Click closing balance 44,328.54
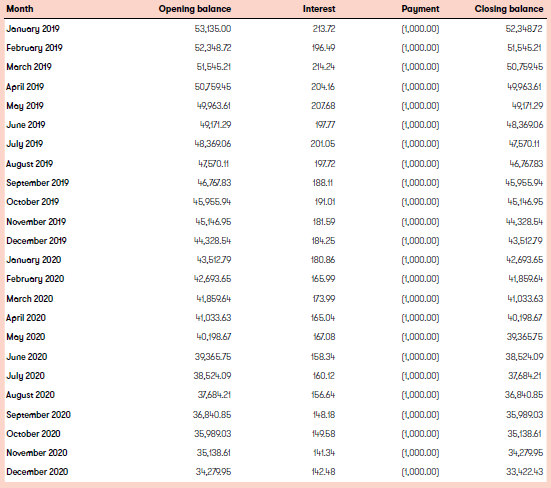The height and width of the screenshot is (488, 551). [x=524, y=222]
